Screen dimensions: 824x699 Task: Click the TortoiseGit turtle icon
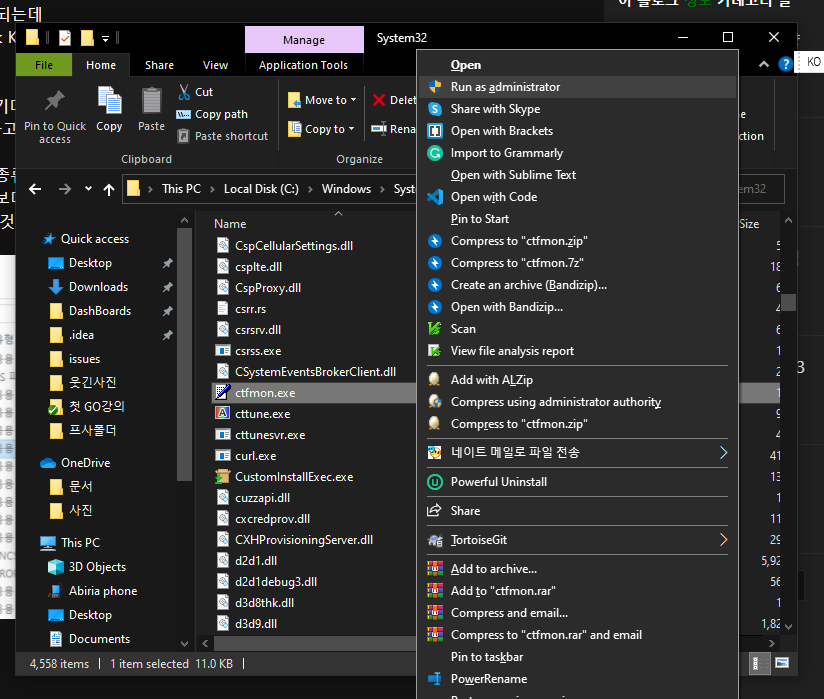(x=435, y=540)
